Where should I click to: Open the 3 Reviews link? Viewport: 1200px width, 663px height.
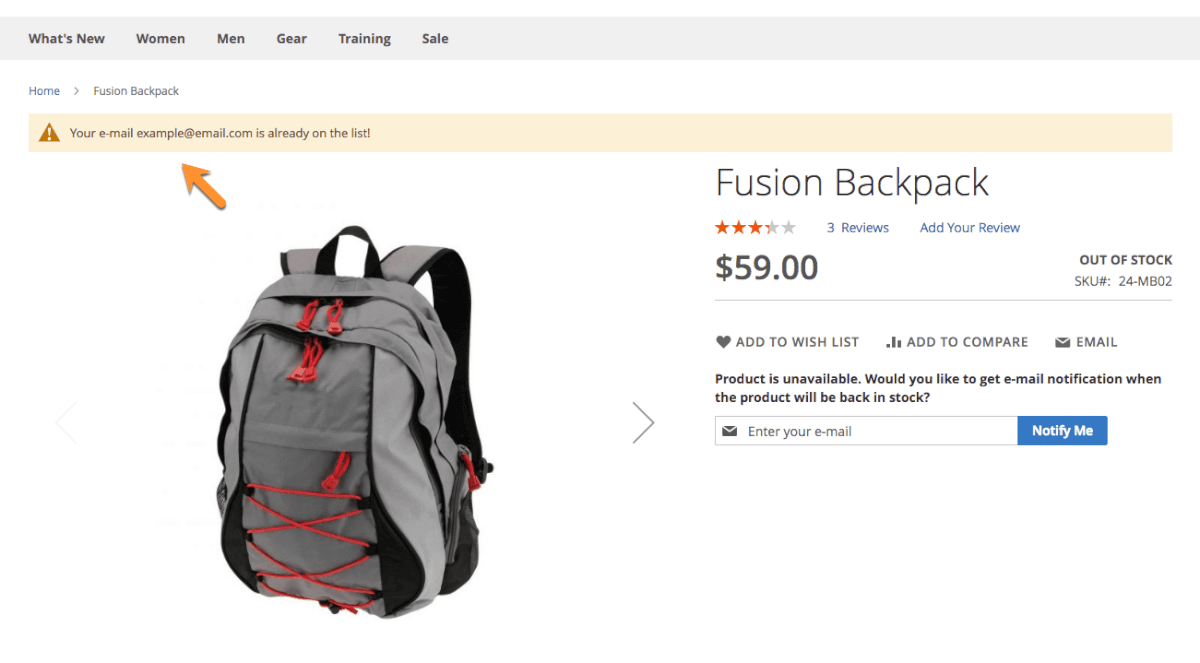tap(858, 228)
